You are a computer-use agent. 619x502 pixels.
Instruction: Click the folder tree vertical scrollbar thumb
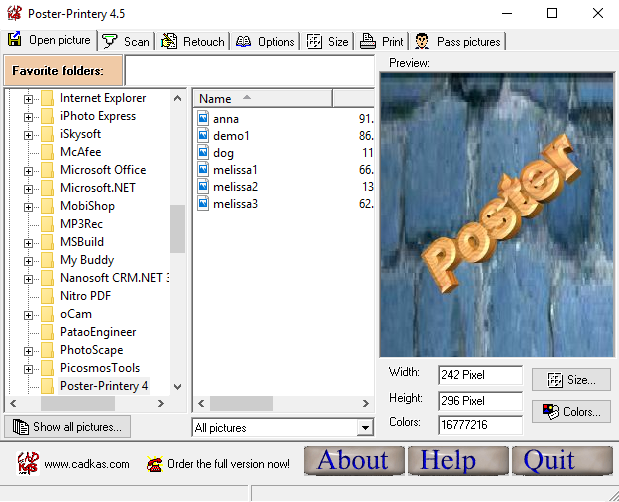pos(177,229)
